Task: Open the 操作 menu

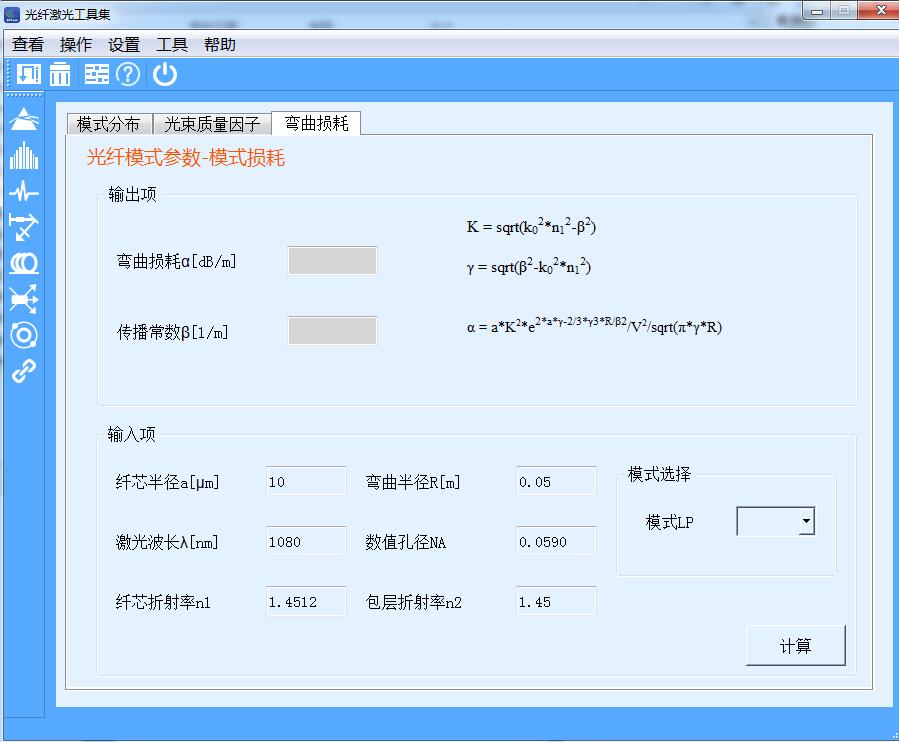Action: click(76, 44)
